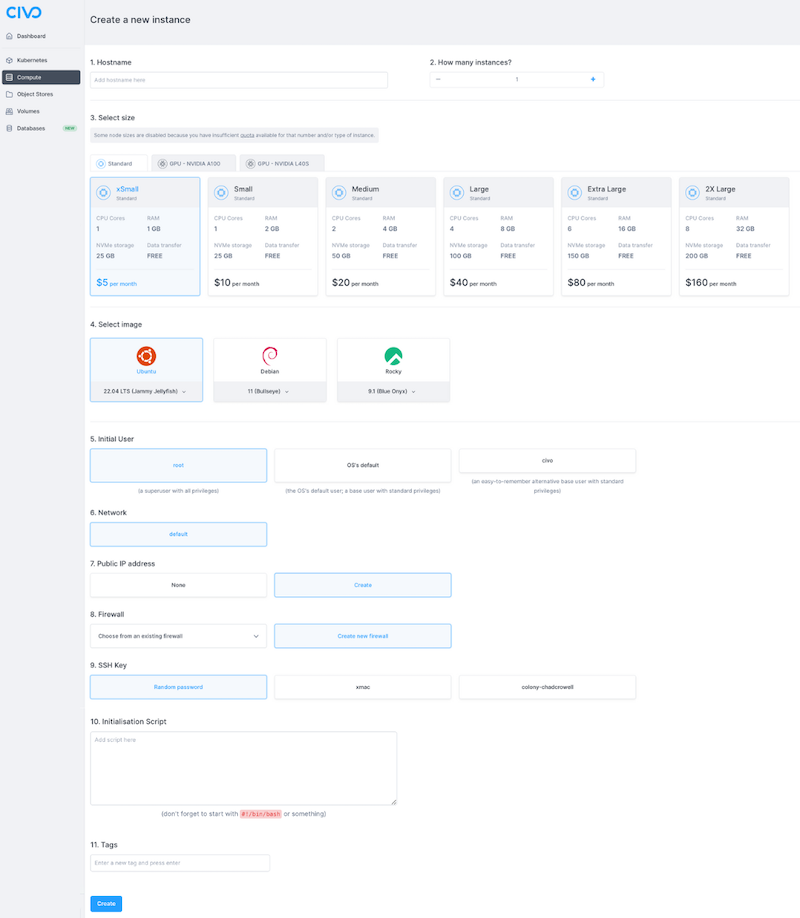This screenshot has width=800, height=918.
Task: Click the Hostname input field
Action: click(238, 80)
